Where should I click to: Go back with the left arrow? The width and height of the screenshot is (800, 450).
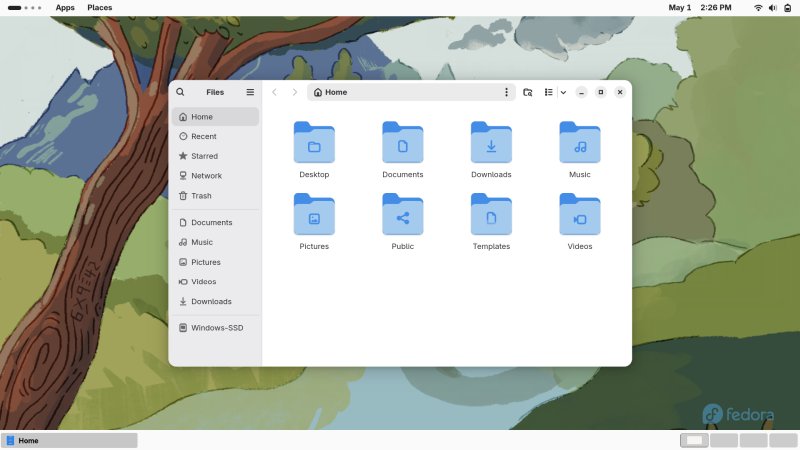pos(274,92)
